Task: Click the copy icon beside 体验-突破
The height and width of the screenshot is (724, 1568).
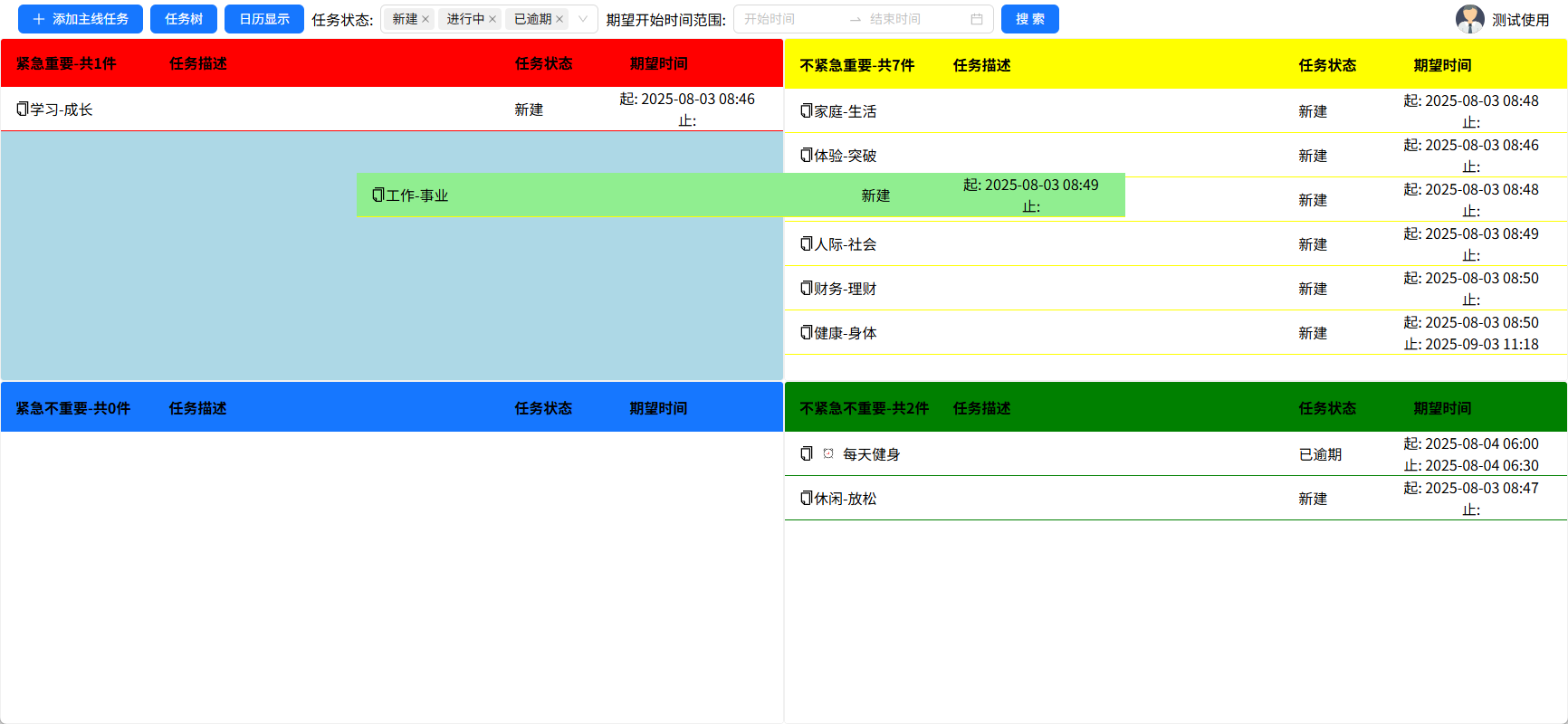Action: [x=807, y=155]
